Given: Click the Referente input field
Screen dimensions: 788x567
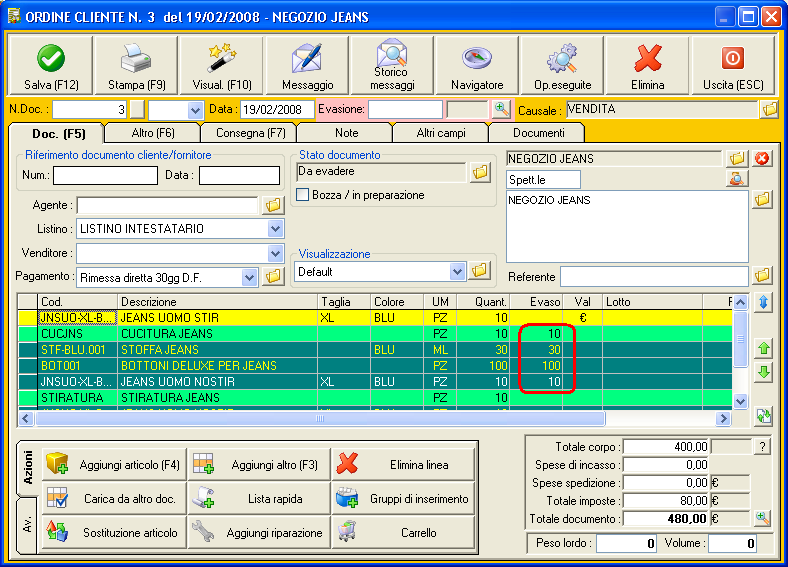Looking at the screenshot, I should (x=653, y=276).
